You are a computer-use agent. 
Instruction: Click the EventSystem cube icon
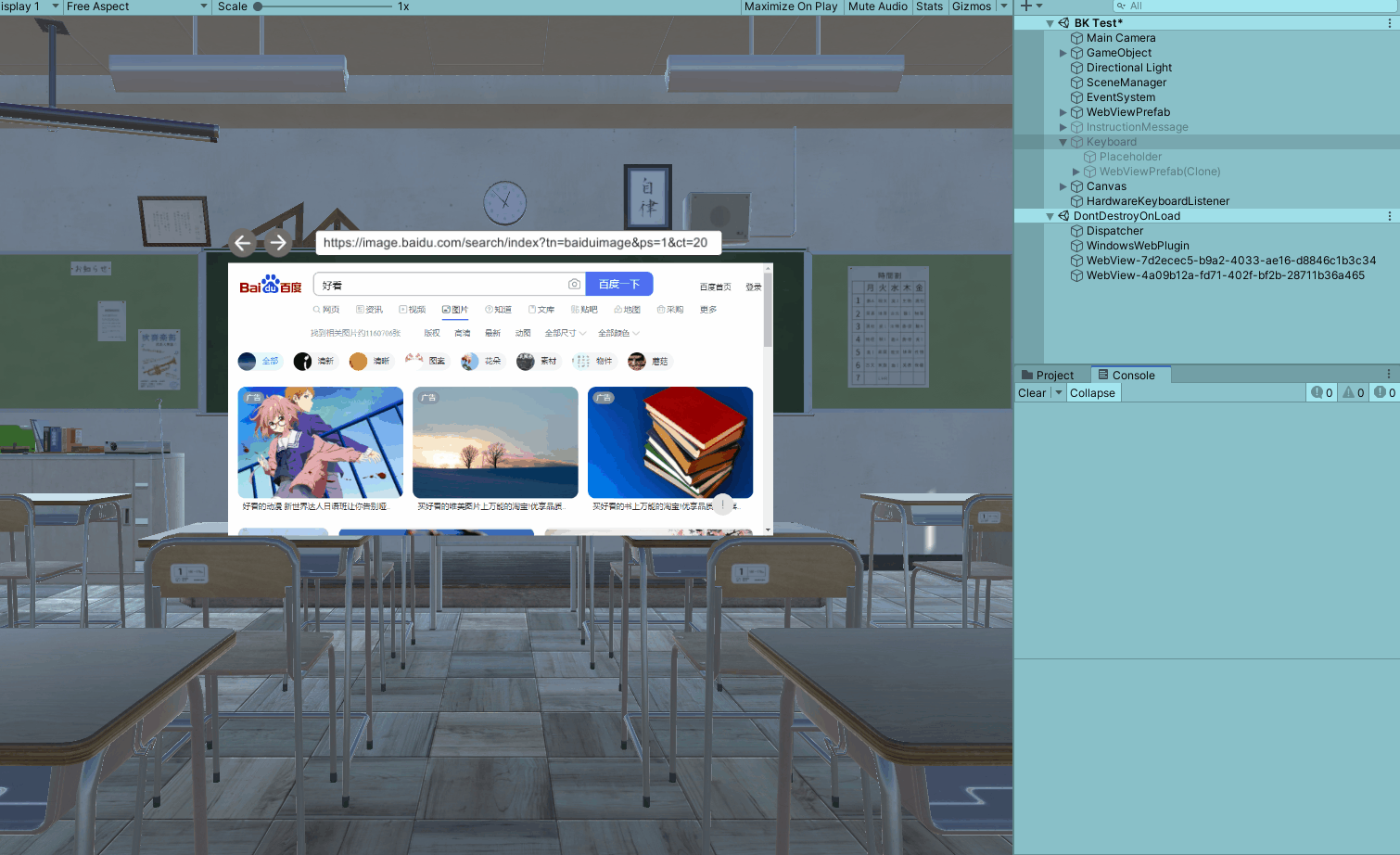1076,97
